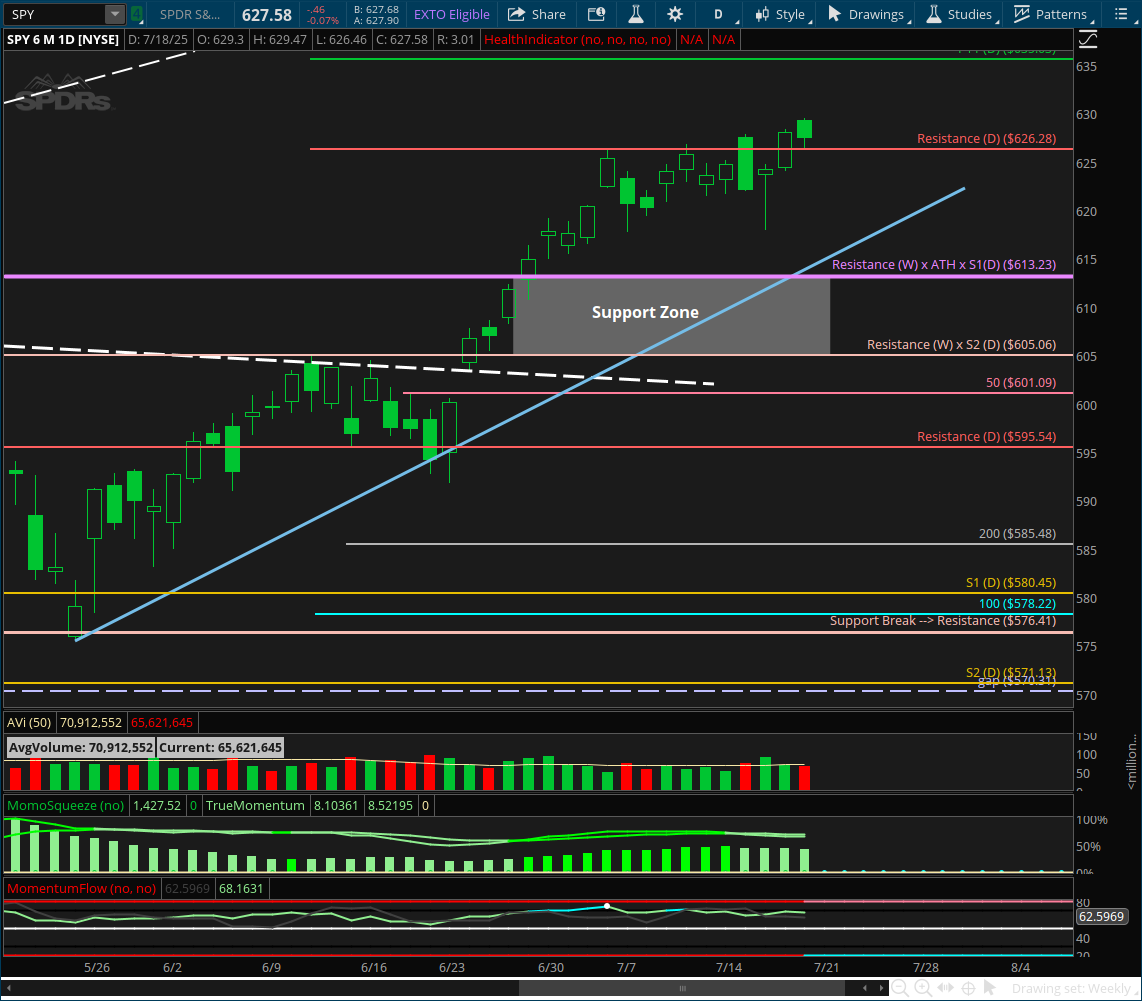Select the Resistance (D) ($626.28) line label
1142x1001 pixels.
tap(986, 138)
